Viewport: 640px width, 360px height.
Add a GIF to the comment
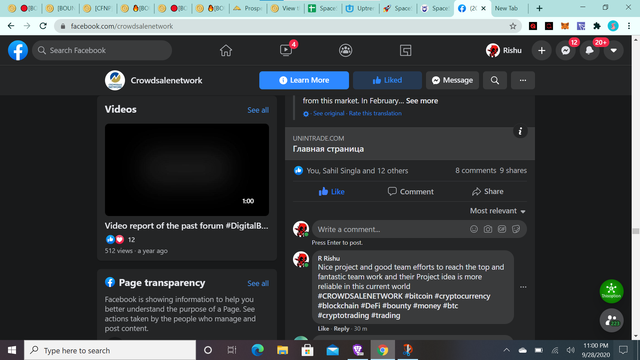click(x=502, y=229)
